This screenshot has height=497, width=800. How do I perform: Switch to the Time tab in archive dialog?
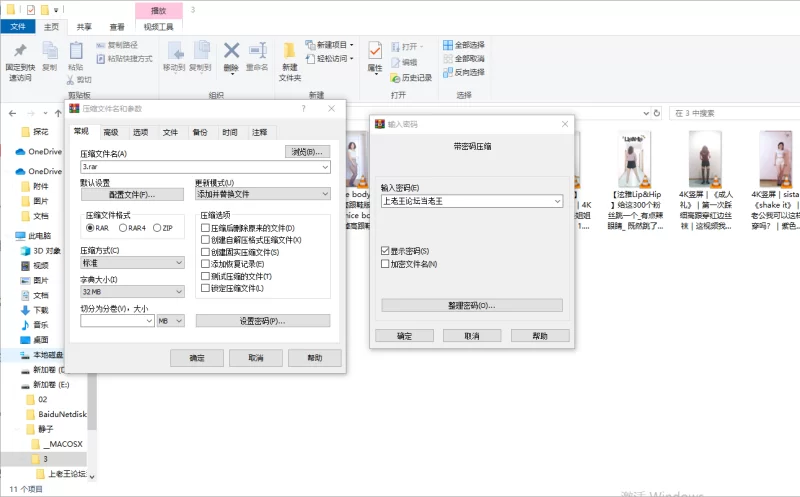pos(230,132)
